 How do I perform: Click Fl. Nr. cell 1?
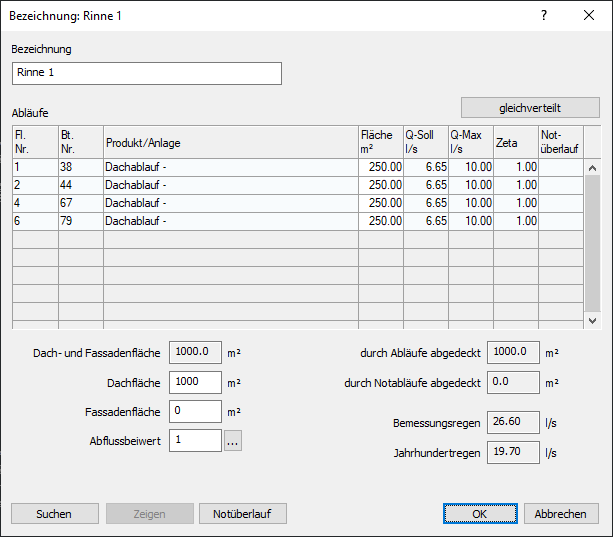click(x=35, y=167)
